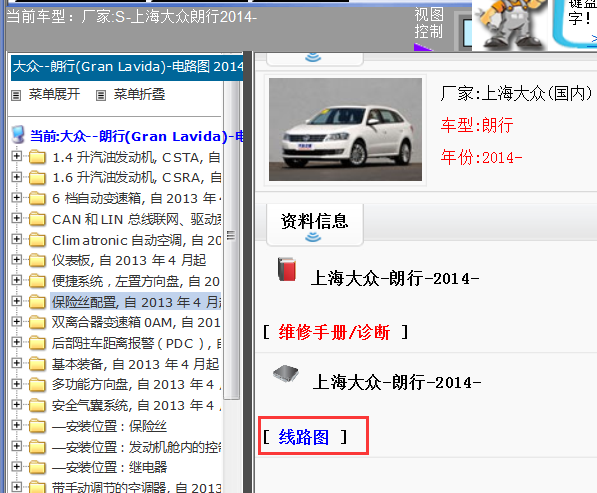This screenshot has height=493, width=597.
Task: Open the 线路图 link
Action: (303, 437)
